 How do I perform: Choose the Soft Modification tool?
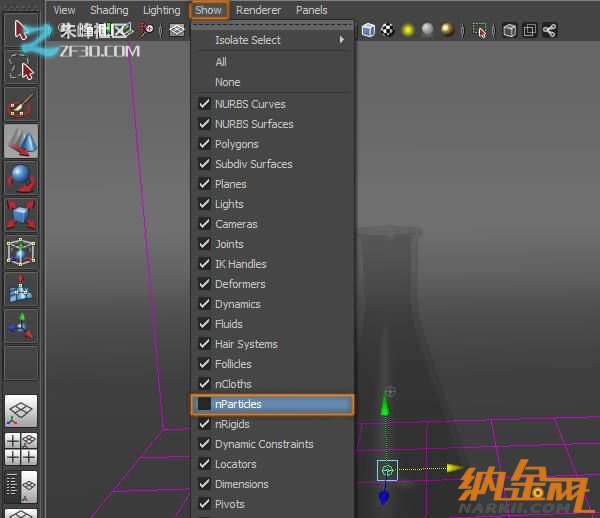[x=21, y=290]
